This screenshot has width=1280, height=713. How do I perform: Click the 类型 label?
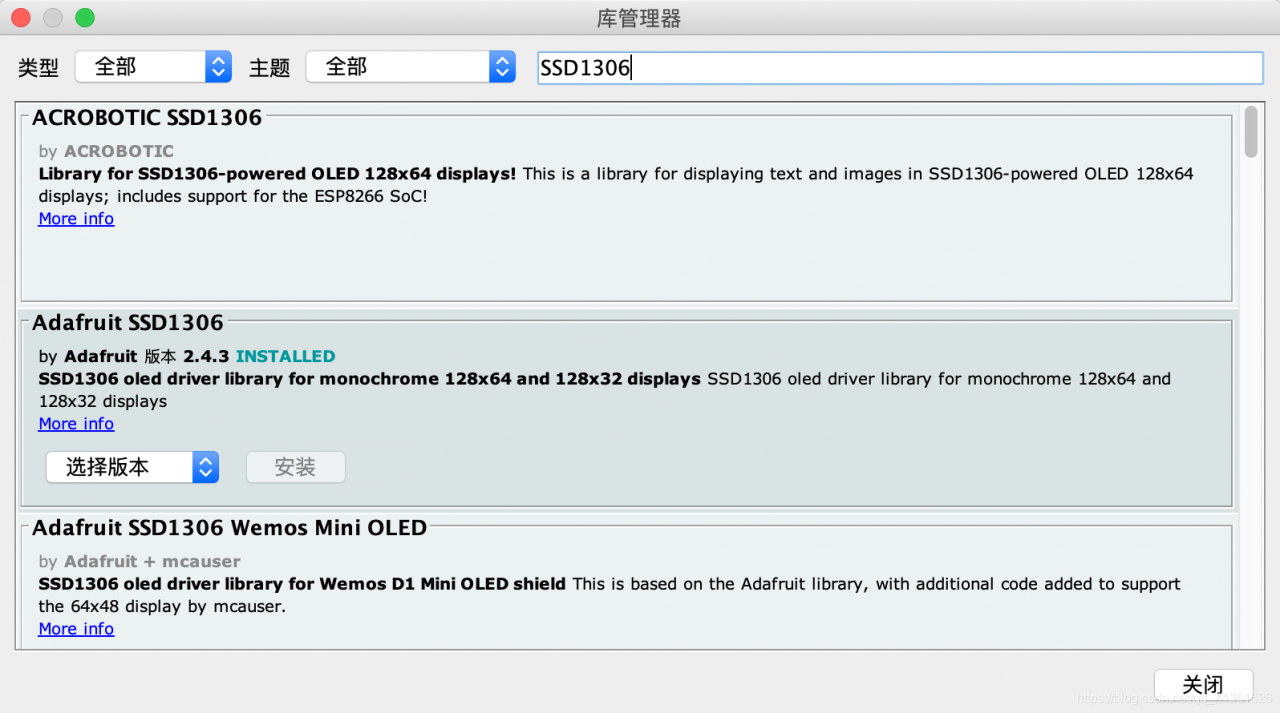point(39,68)
